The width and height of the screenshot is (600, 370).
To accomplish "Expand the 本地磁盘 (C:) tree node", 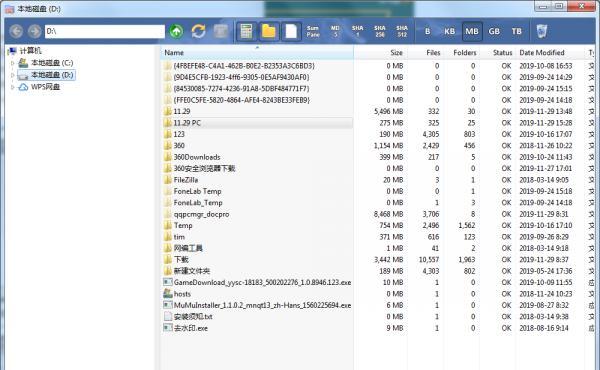I will [13, 63].
